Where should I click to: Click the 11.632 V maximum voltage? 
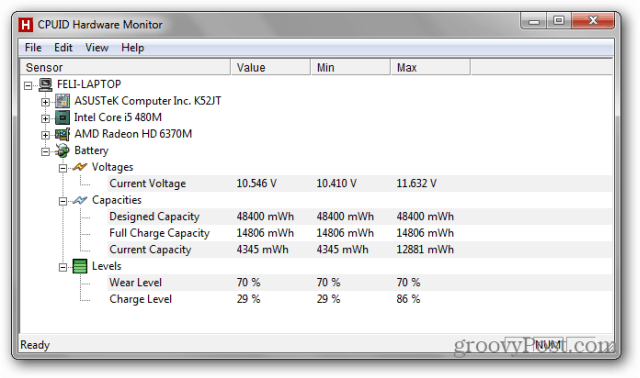tap(417, 184)
